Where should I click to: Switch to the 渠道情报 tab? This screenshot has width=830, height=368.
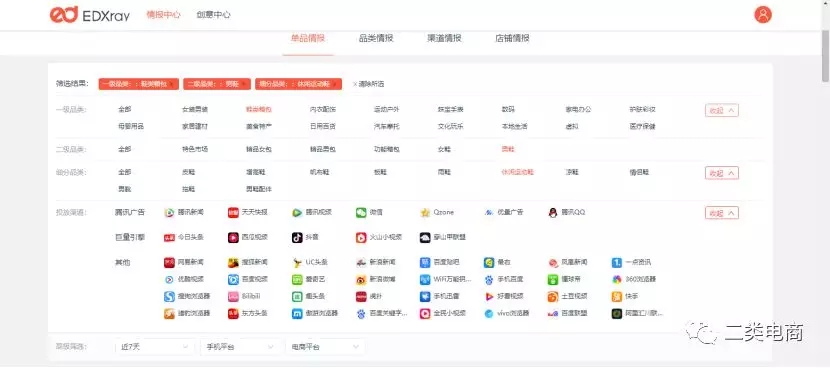[x=444, y=38]
